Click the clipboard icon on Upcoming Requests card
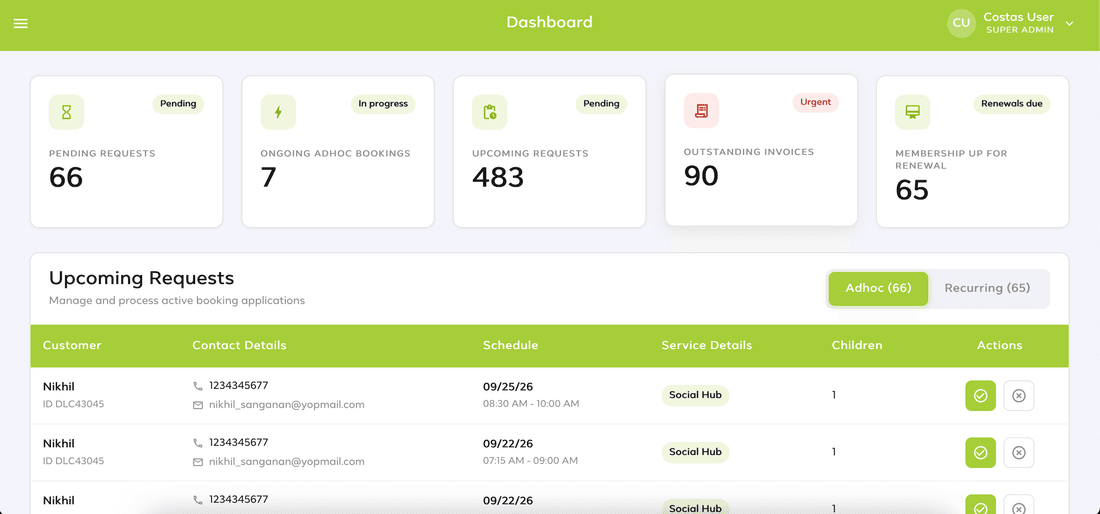The width and height of the screenshot is (1100, 514). (490, 112)
